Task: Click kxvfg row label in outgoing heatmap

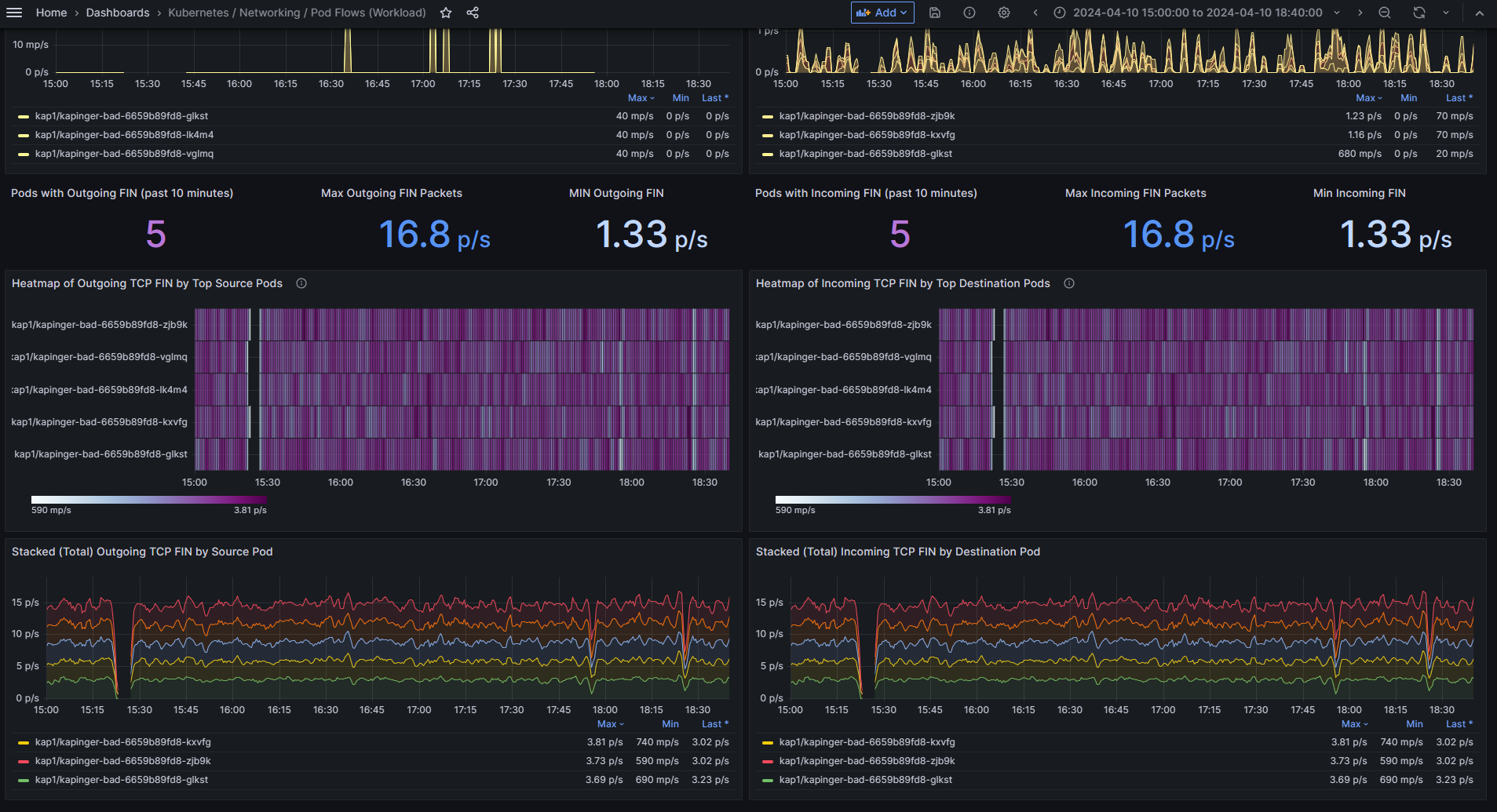Action: point(100,422)
